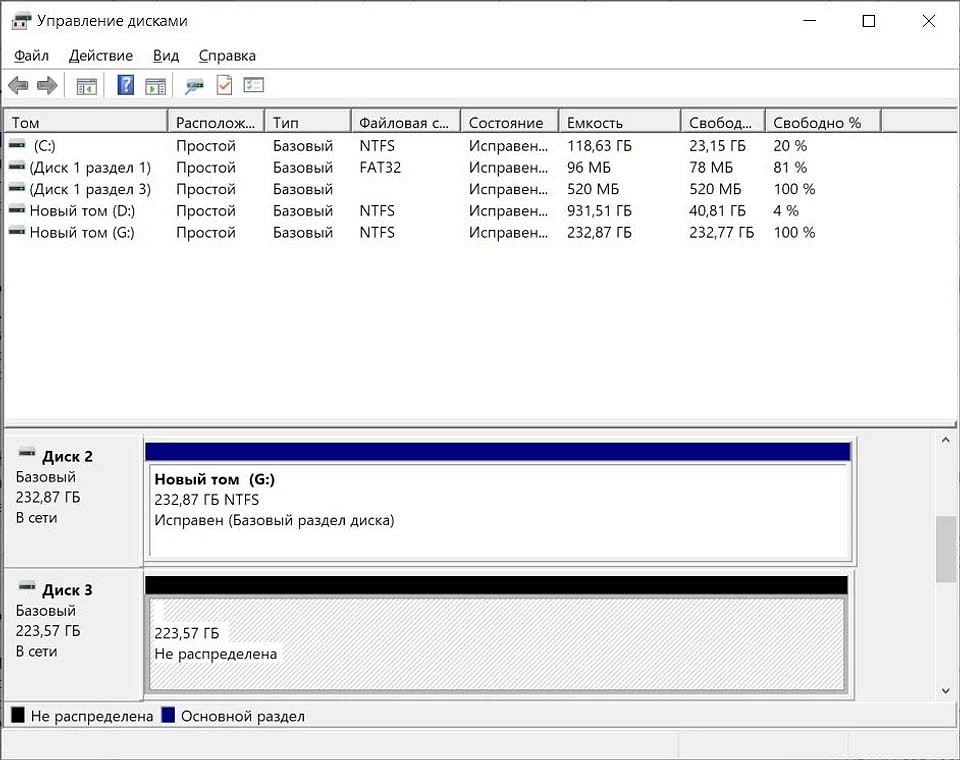
Task: Select the drive icon of Диск 1 раздел 3
Action: [17, 187]
